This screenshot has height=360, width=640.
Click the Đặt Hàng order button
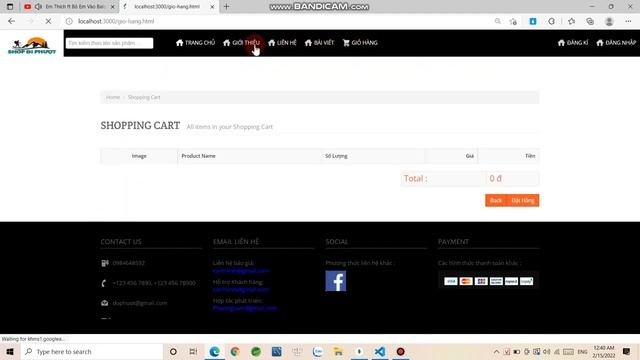523,200
